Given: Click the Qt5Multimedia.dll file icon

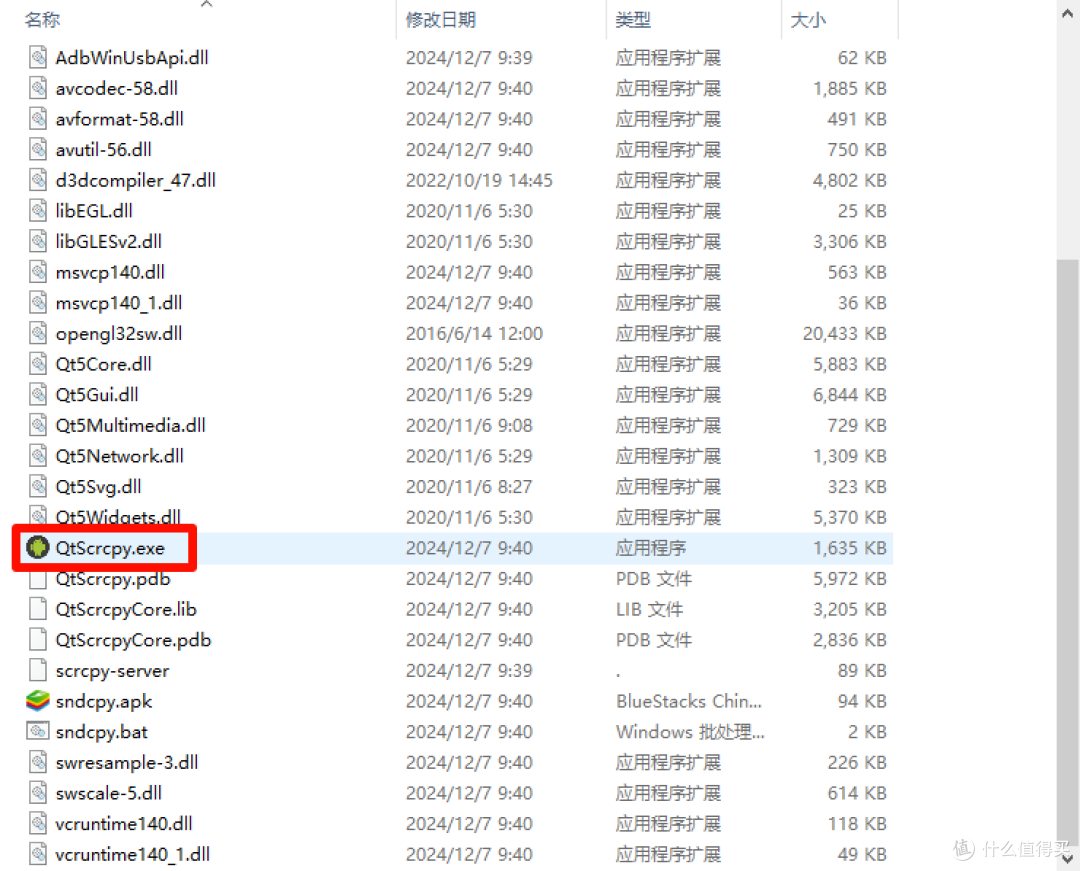Looking at the screenshot, I should (x=38, y=425).
